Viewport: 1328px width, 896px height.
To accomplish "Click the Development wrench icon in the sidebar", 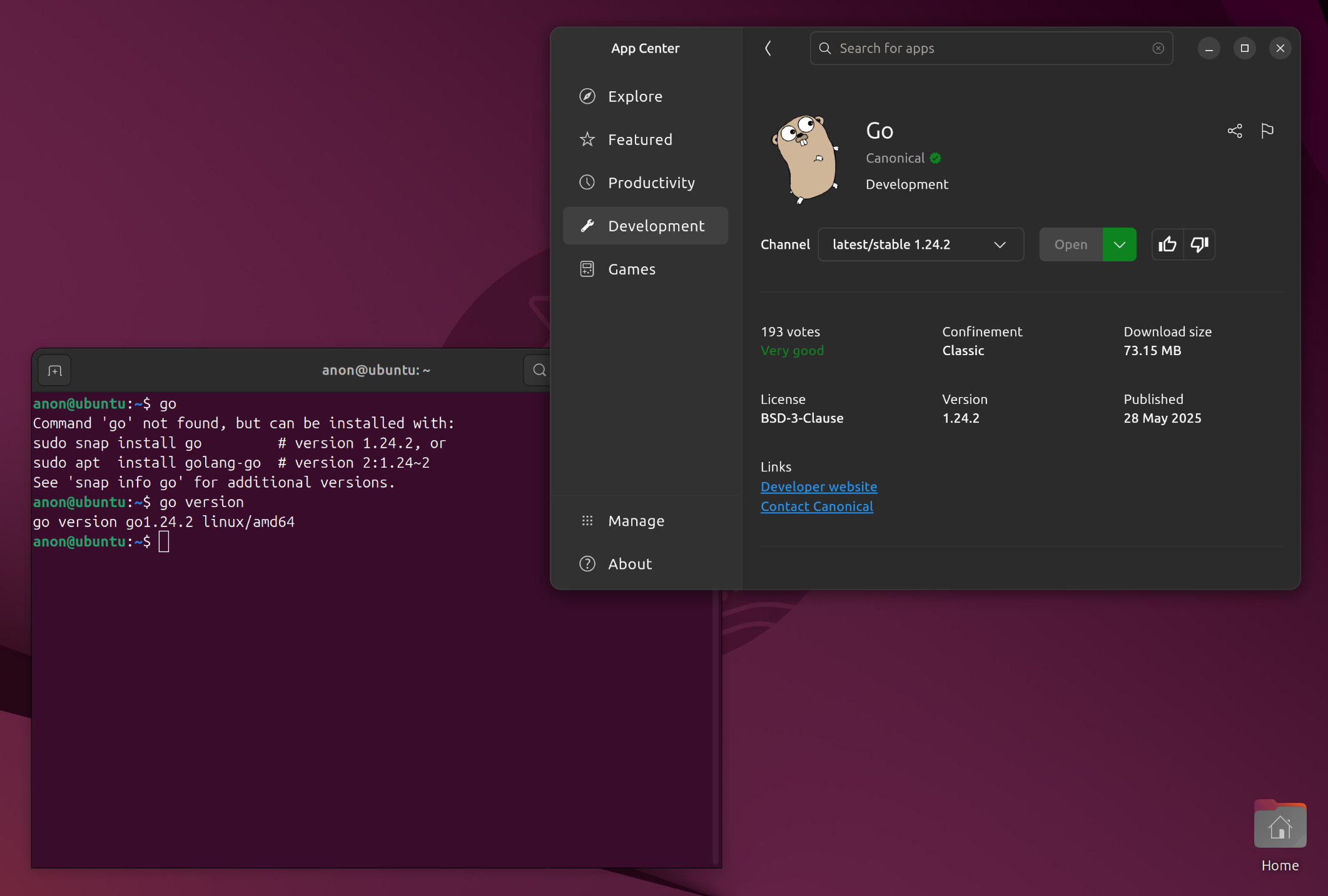I will [x=587, y=226].
